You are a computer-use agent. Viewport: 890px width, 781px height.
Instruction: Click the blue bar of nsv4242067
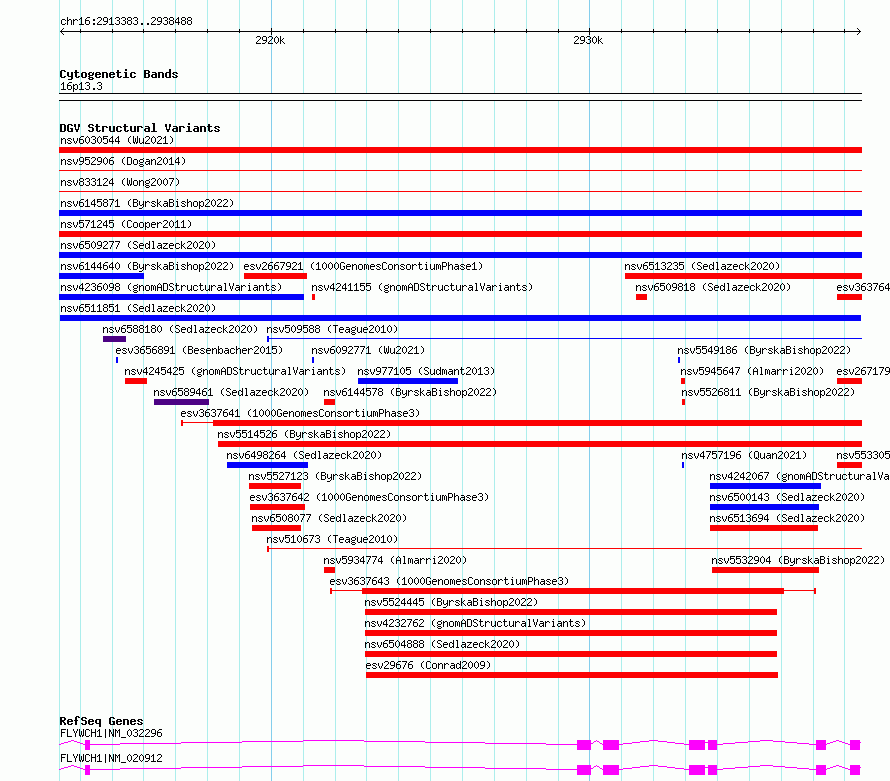tap(765, 486)
